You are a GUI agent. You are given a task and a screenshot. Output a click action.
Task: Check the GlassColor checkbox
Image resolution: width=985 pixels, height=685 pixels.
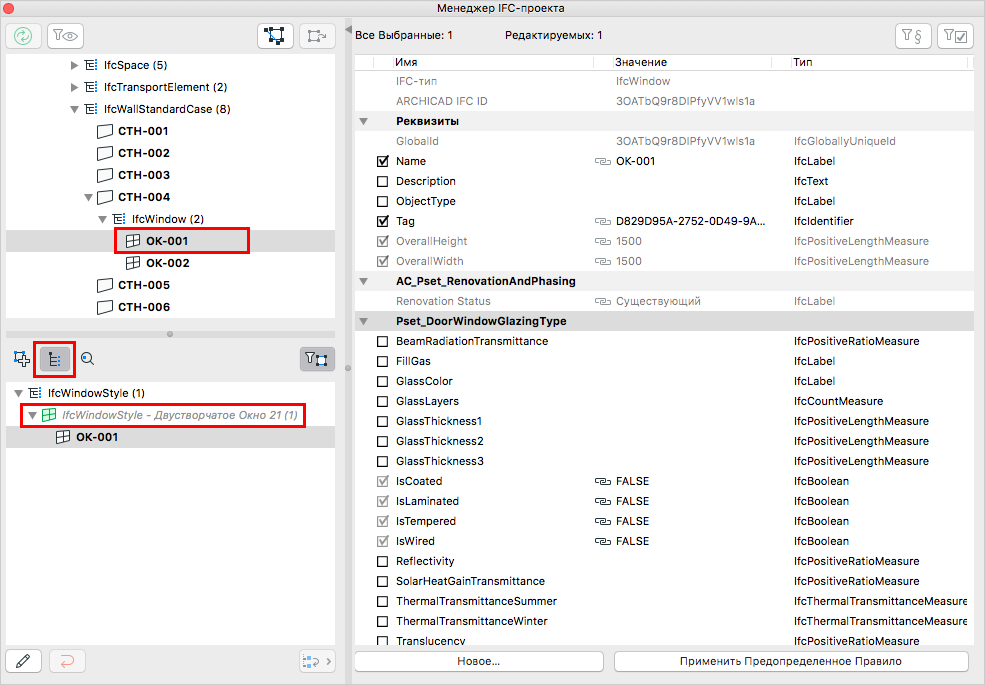click(383, 381)
